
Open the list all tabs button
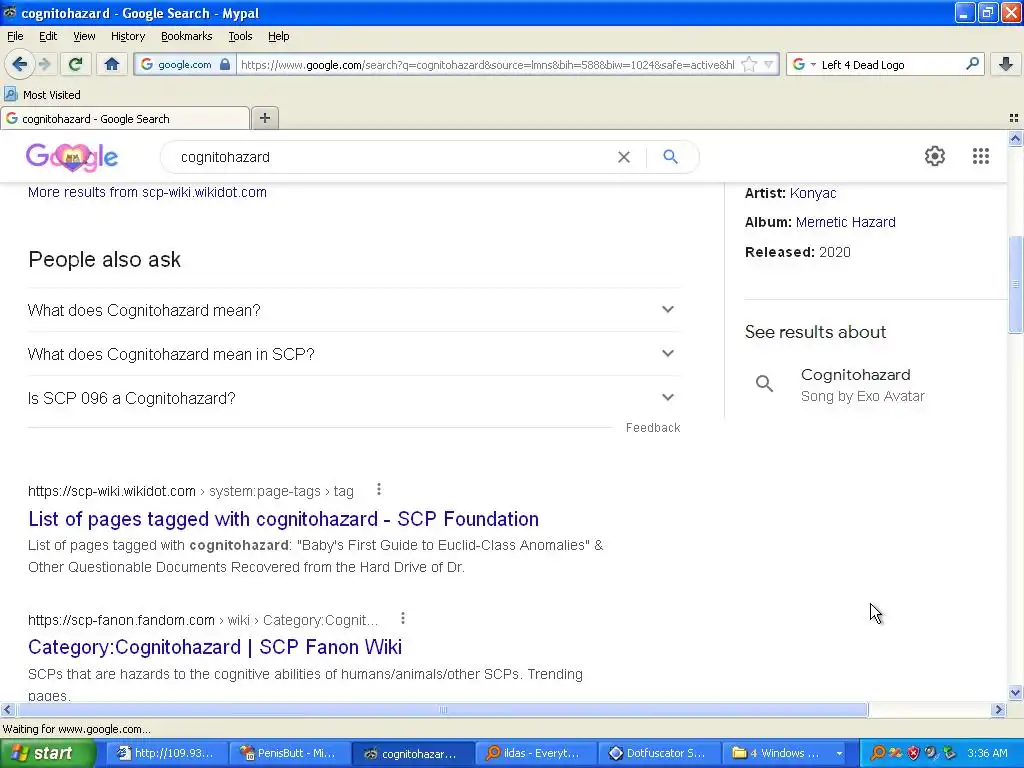(x=1014, y=118)
